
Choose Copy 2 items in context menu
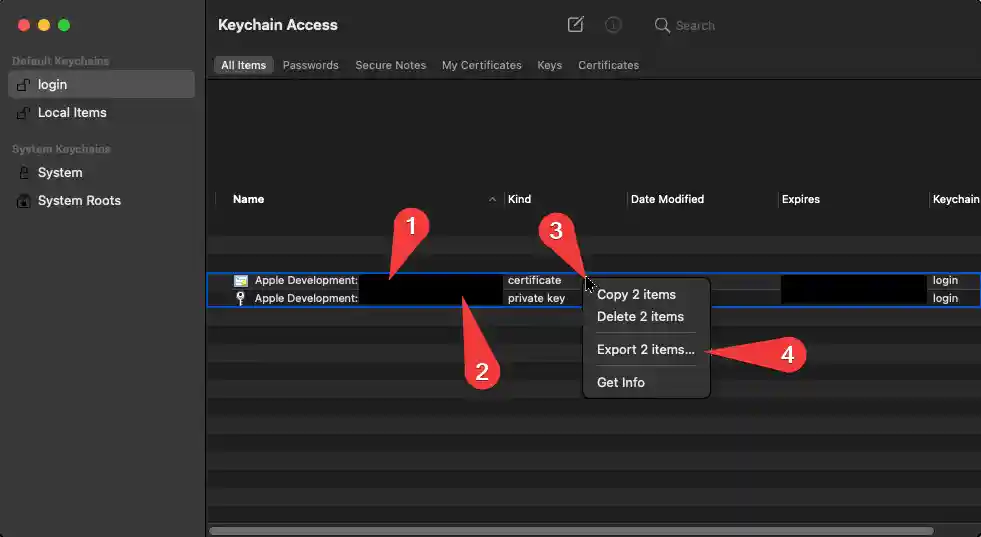(x=636, y=295)
